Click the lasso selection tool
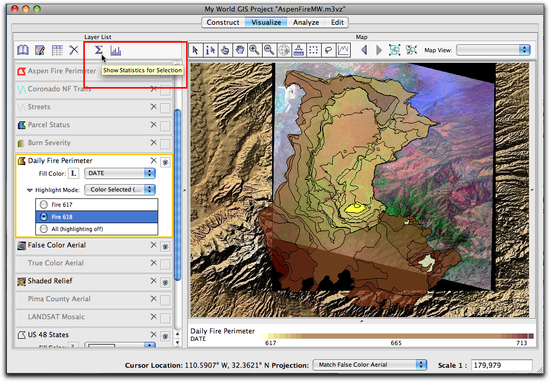 click(x=328, y=50)
